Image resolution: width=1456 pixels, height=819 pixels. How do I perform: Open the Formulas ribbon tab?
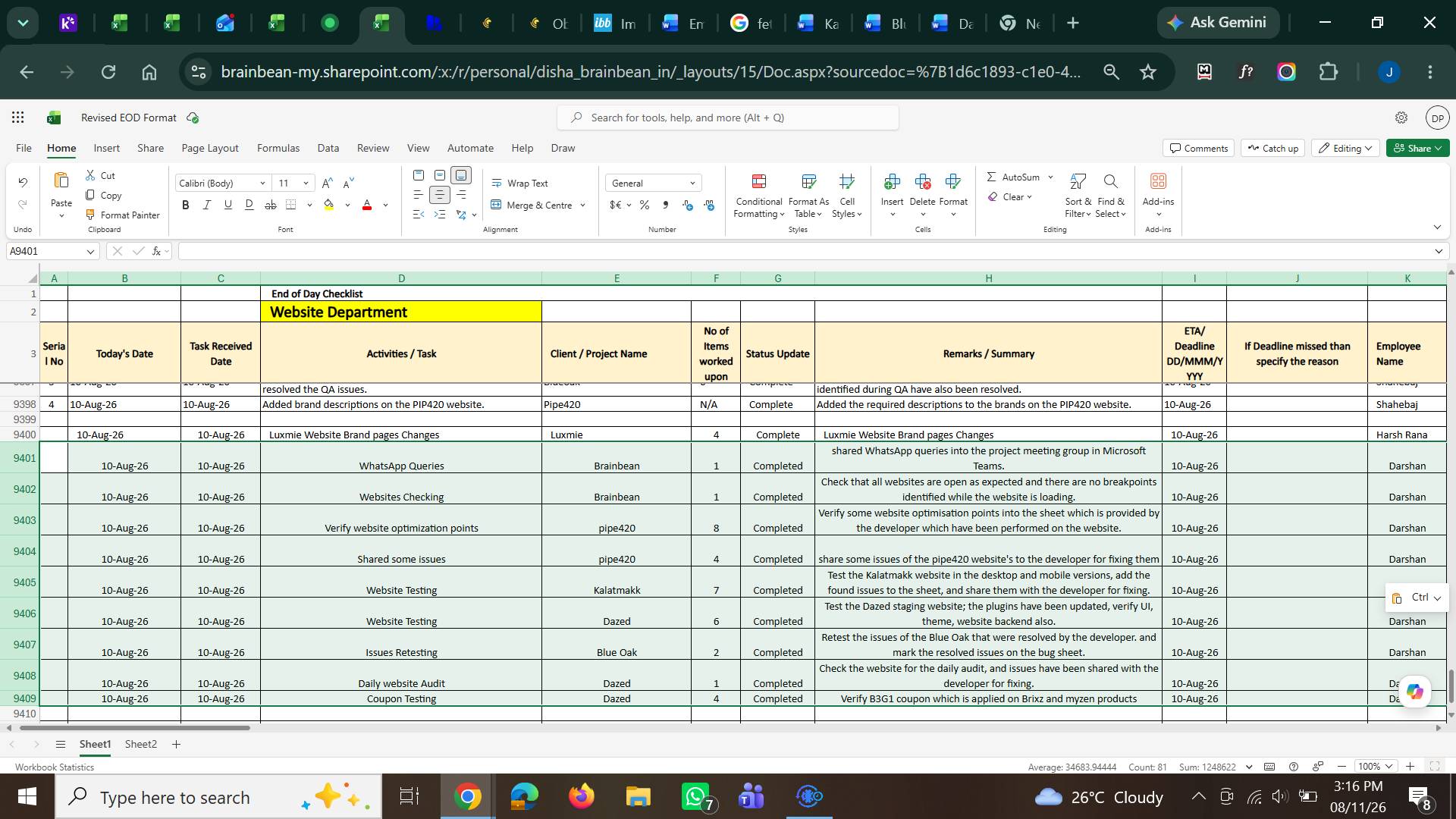(278, 149)
